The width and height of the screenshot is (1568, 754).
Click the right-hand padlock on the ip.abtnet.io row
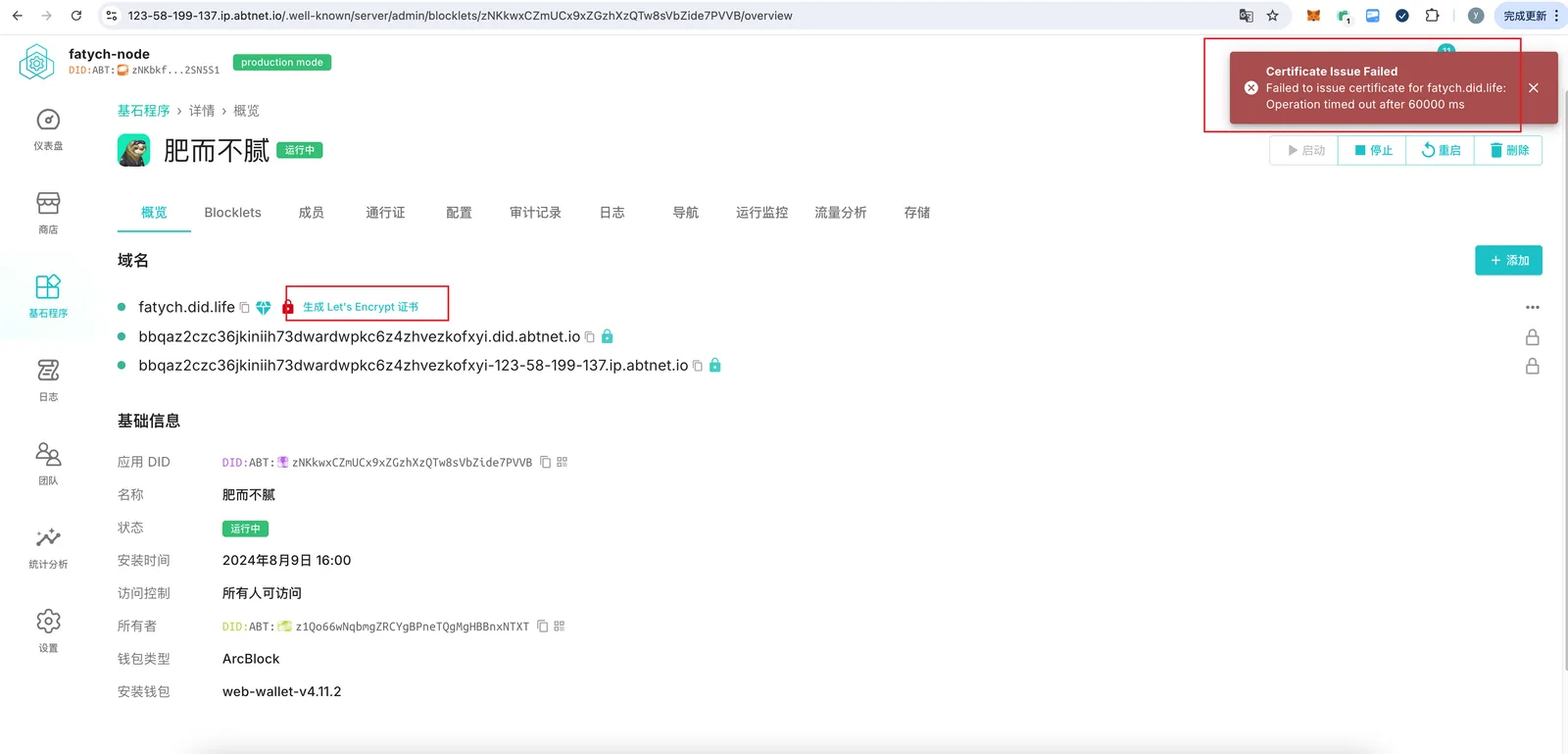1533,366
